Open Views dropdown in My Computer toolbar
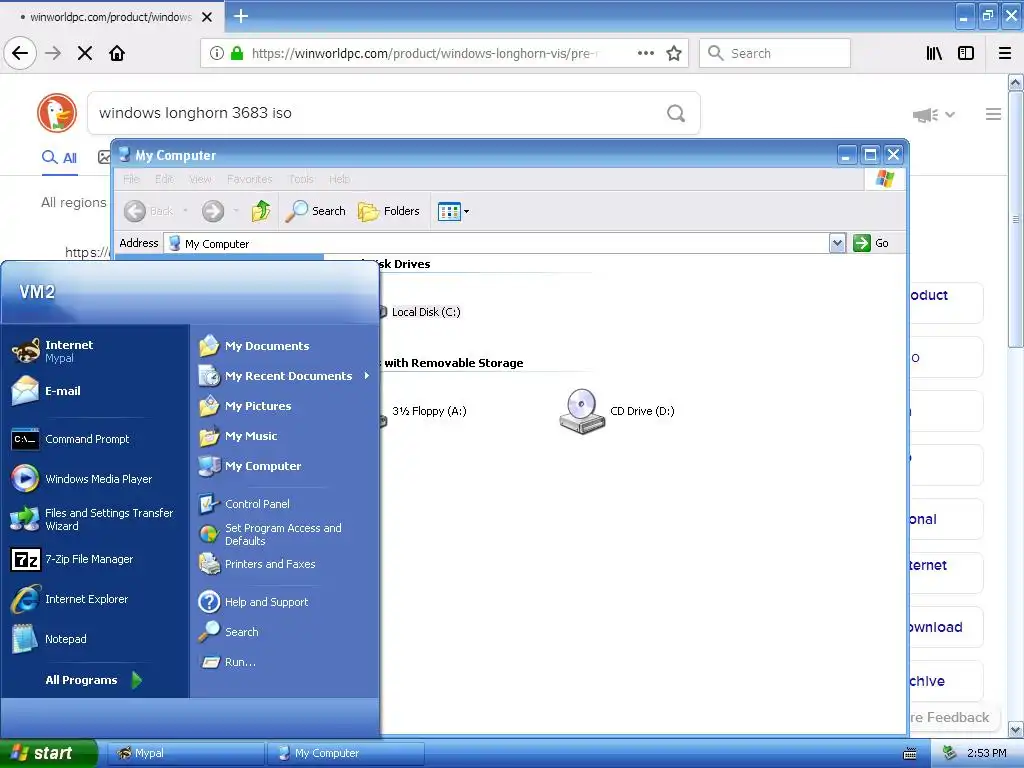1024x768 pixels. [x=453, y=212]
